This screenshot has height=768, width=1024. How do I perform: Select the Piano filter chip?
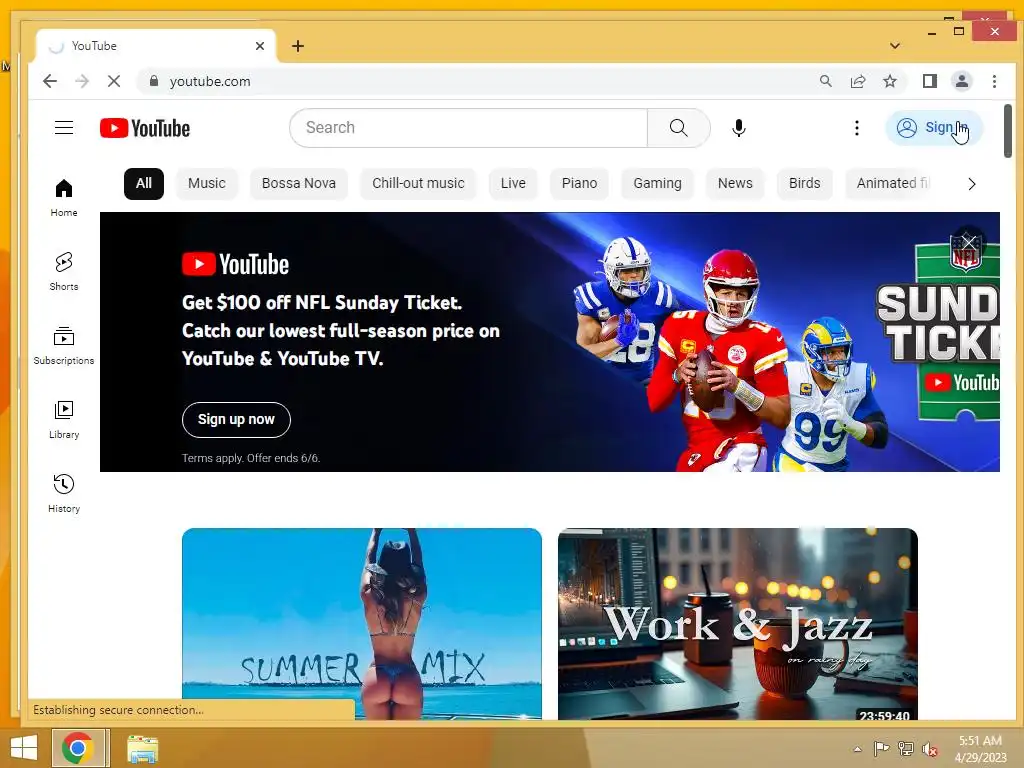(580, 184)
